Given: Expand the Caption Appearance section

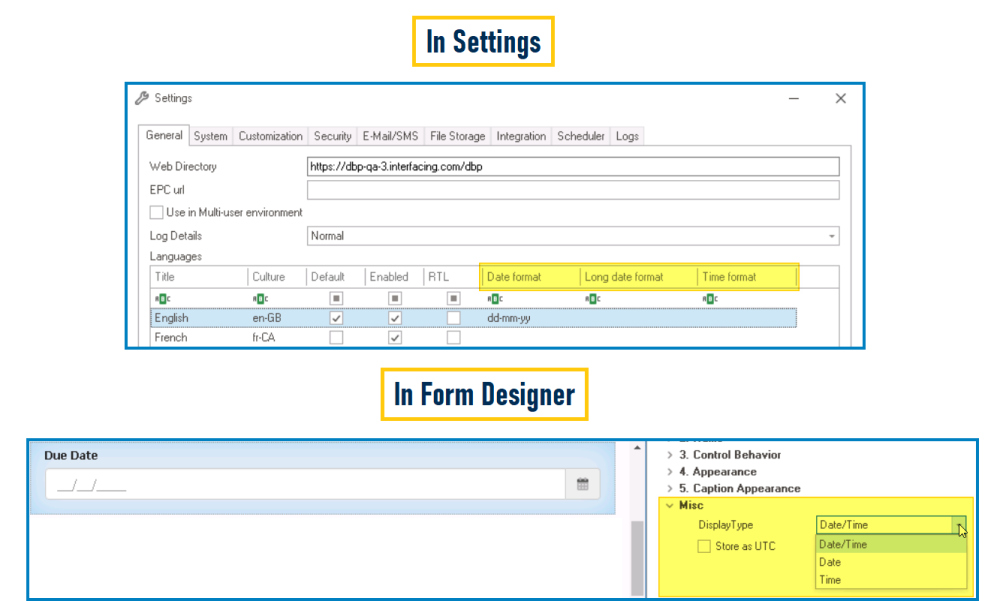Looking at the screenshot, I should point(669,488).
